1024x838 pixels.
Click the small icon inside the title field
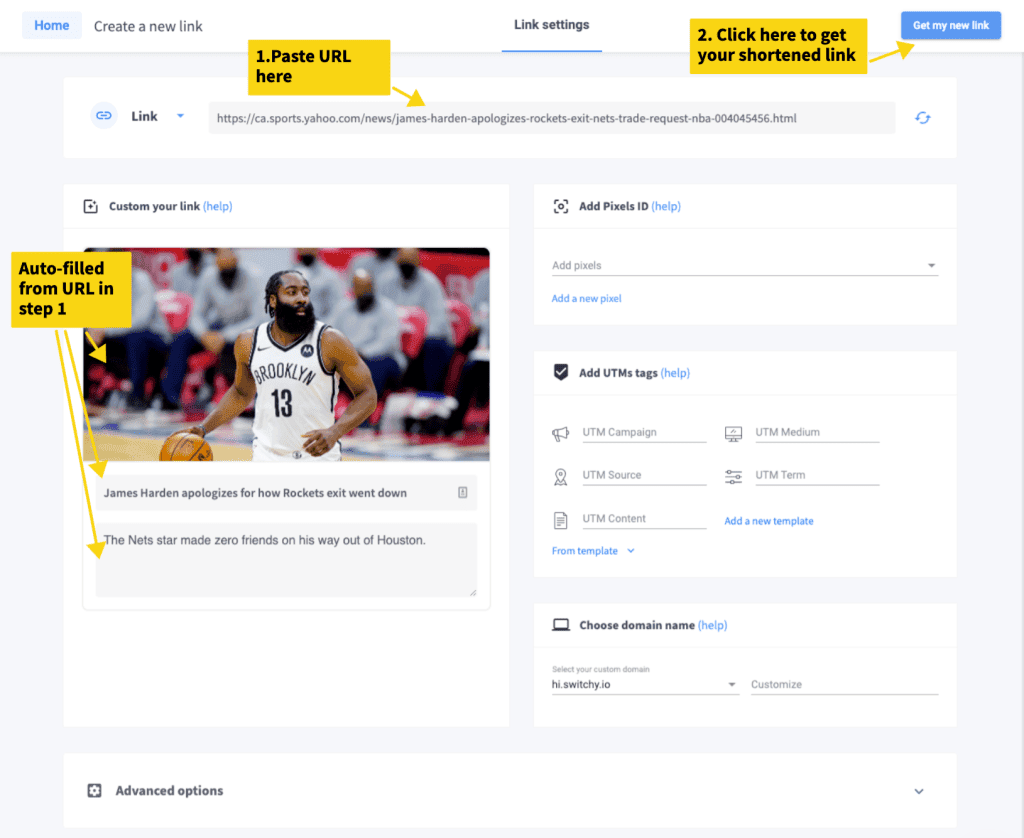tap(462, 492)
